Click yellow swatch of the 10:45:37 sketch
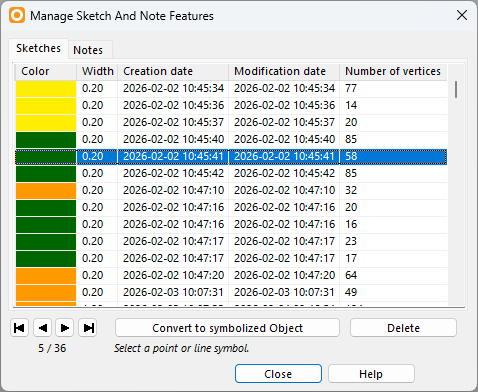This screenshot has height=392, width=478. [x=46, y=123]
